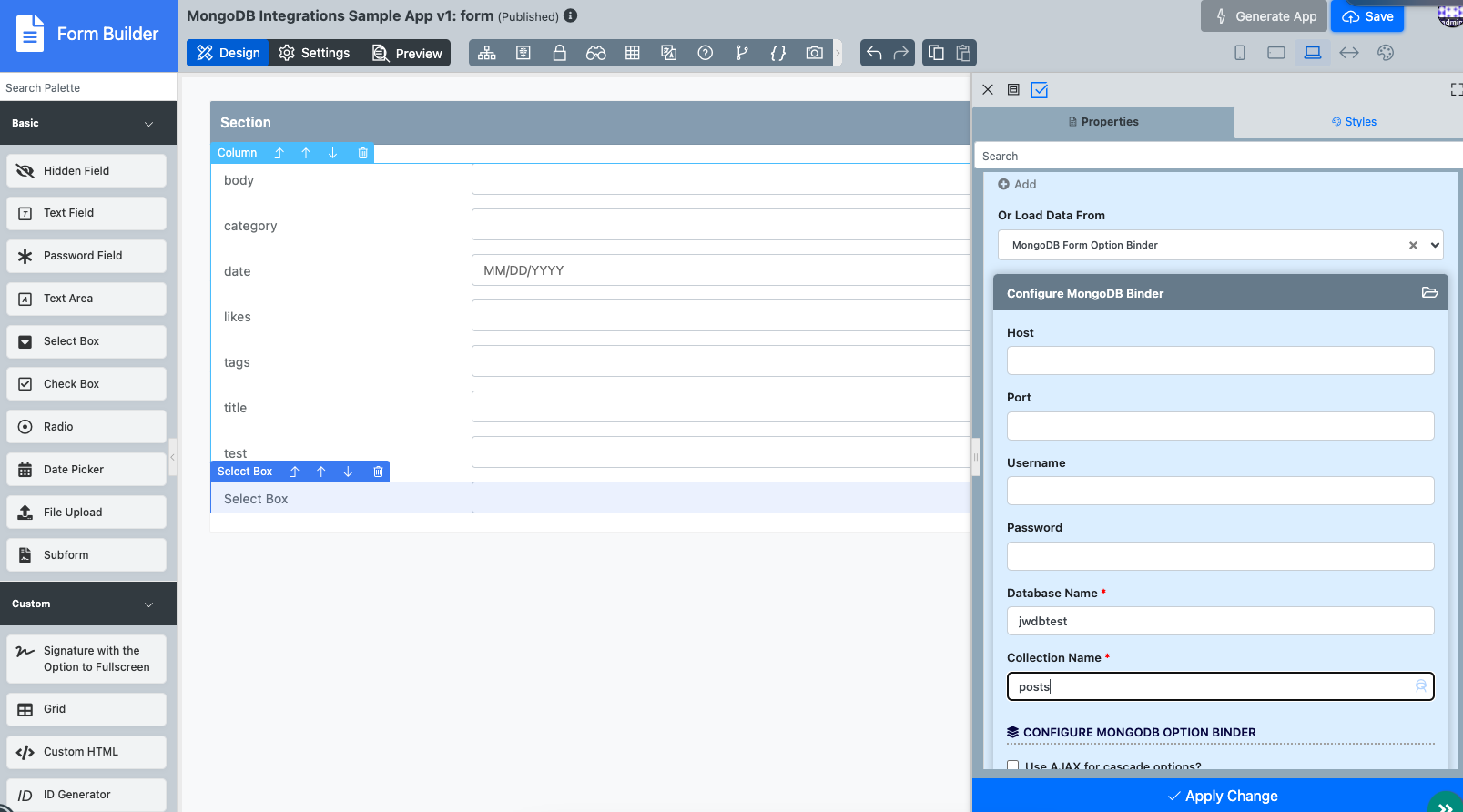Select the Date Picker palette element
1463x812 pixels.
coord(86,470)
